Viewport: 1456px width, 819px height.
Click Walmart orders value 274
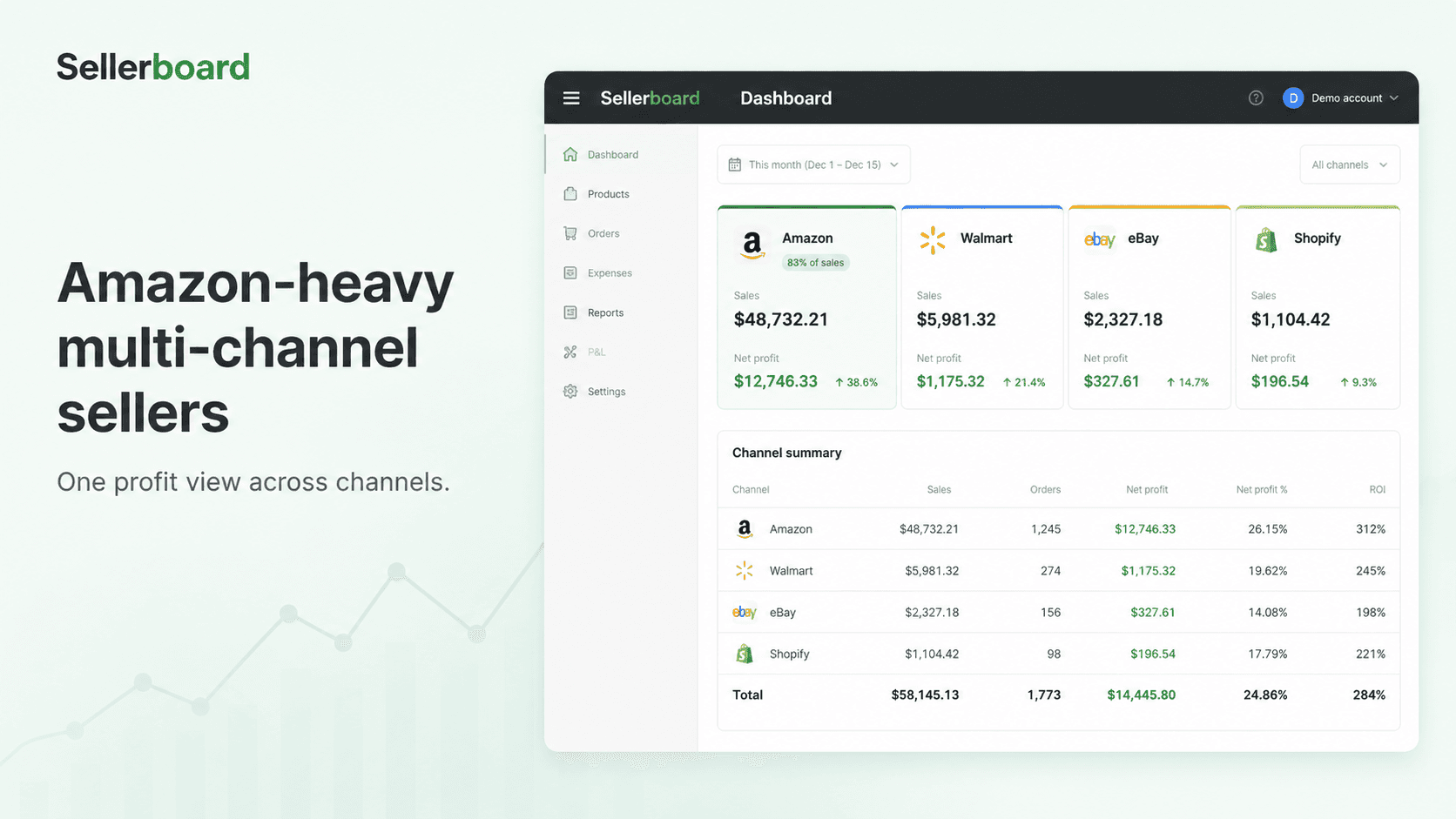pyautogui.click(x=1051, y=571)
